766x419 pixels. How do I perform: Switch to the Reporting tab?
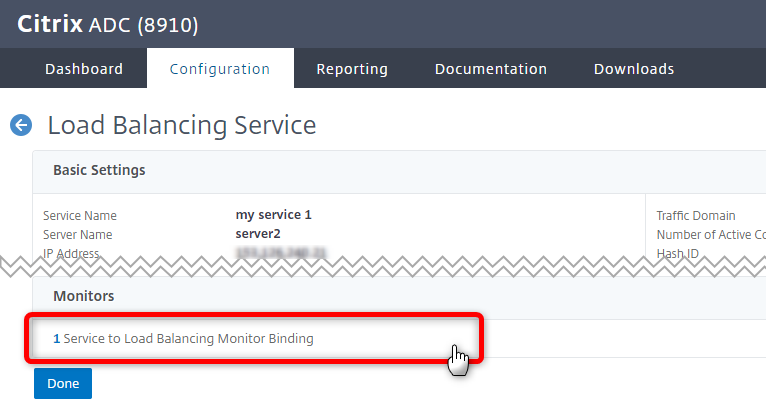click(x=352, y=69)
